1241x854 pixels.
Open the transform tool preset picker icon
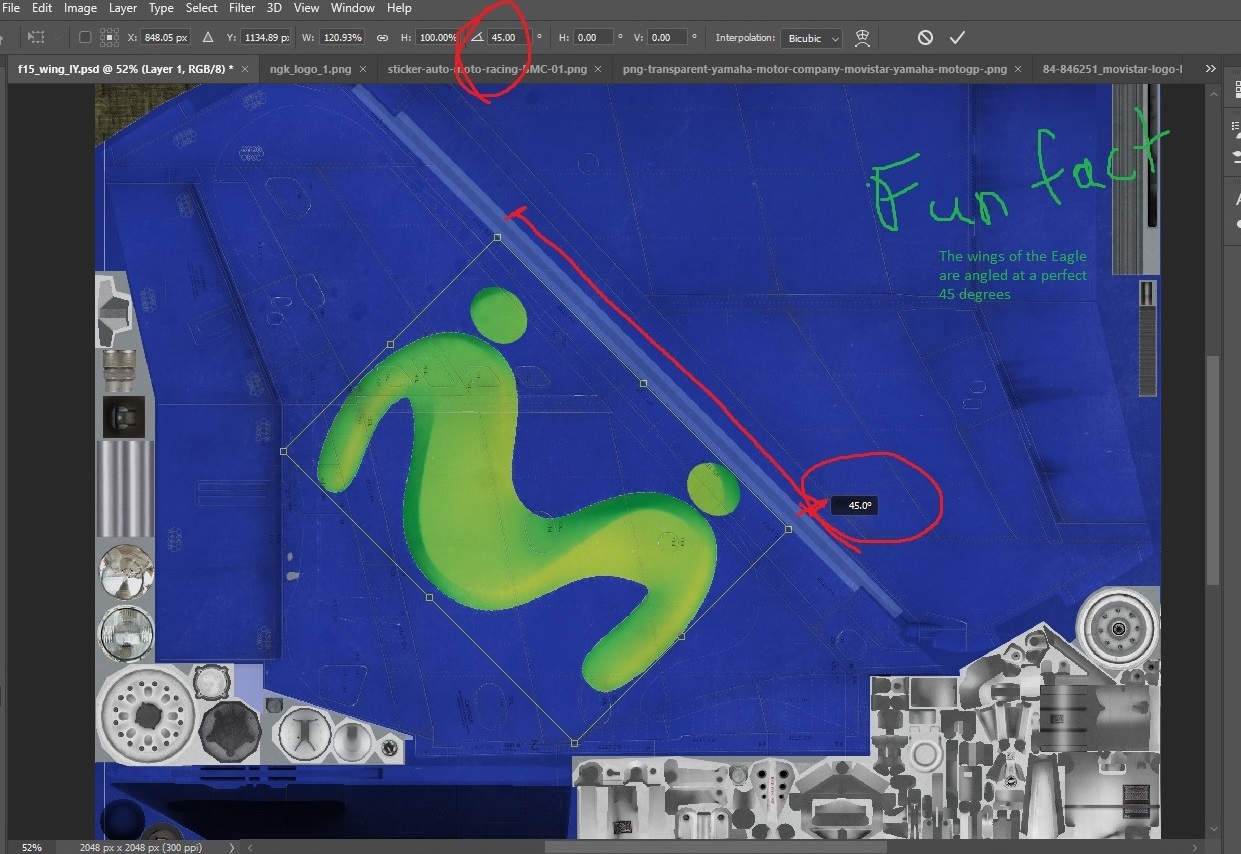(x=37, y=38)
